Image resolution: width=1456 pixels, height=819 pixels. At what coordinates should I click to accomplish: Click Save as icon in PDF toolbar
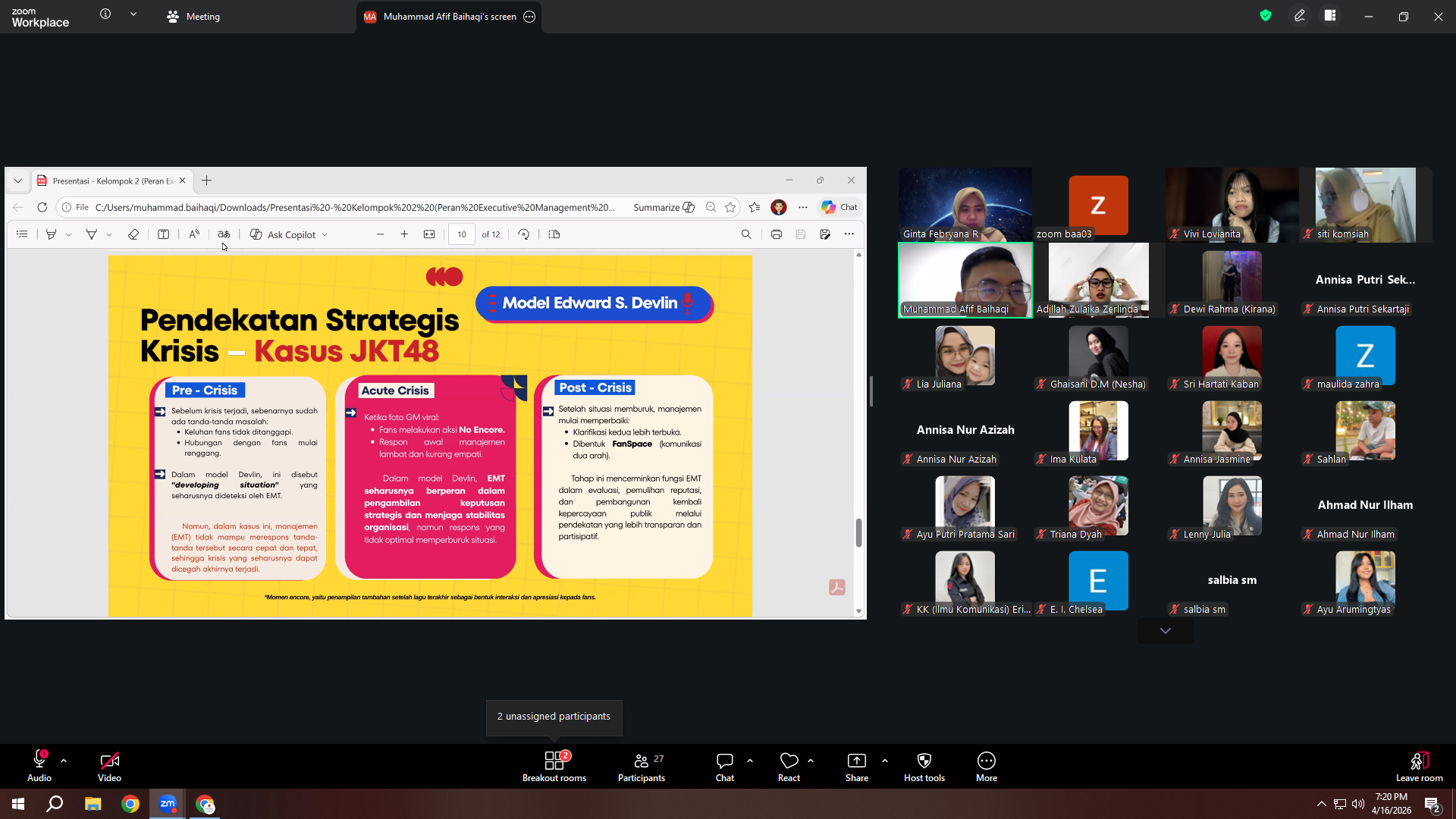point(825,234)
